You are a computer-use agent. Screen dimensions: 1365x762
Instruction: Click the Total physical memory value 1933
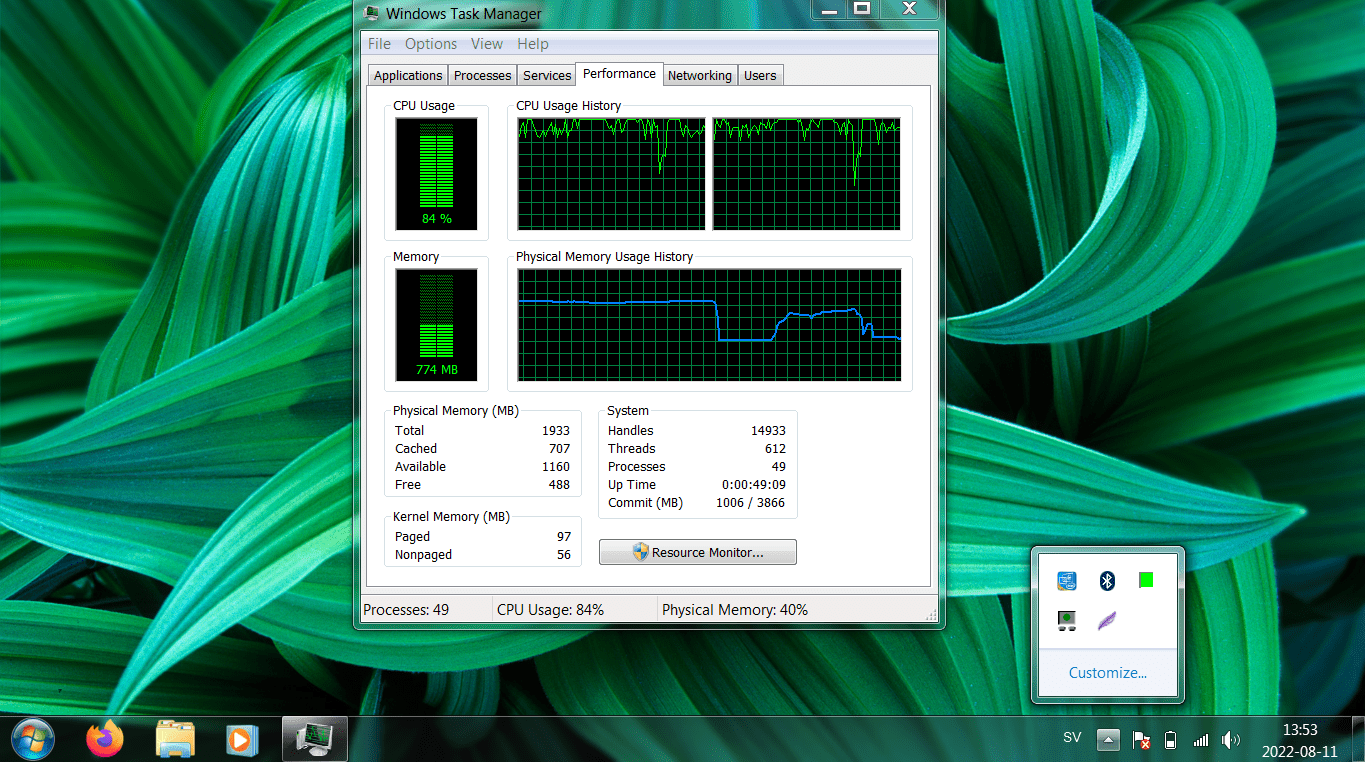(x=556, y=431)
